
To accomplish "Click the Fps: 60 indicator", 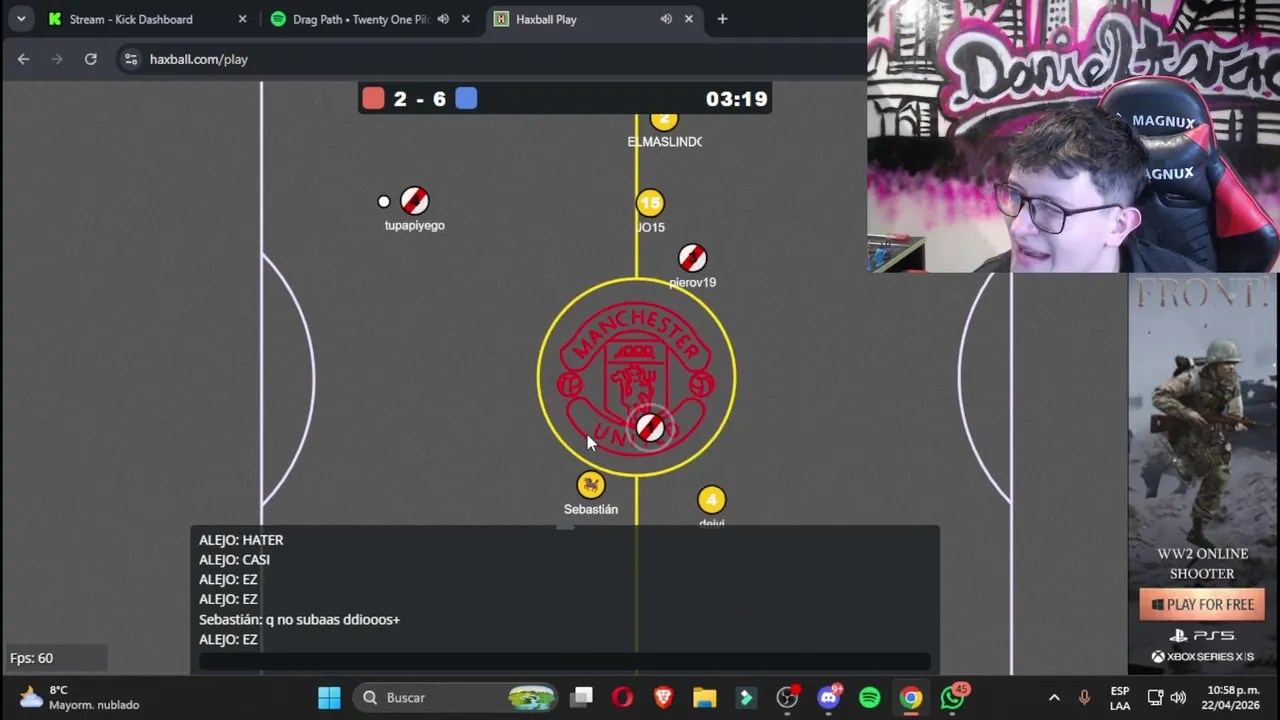I will [x=31, y=658].
